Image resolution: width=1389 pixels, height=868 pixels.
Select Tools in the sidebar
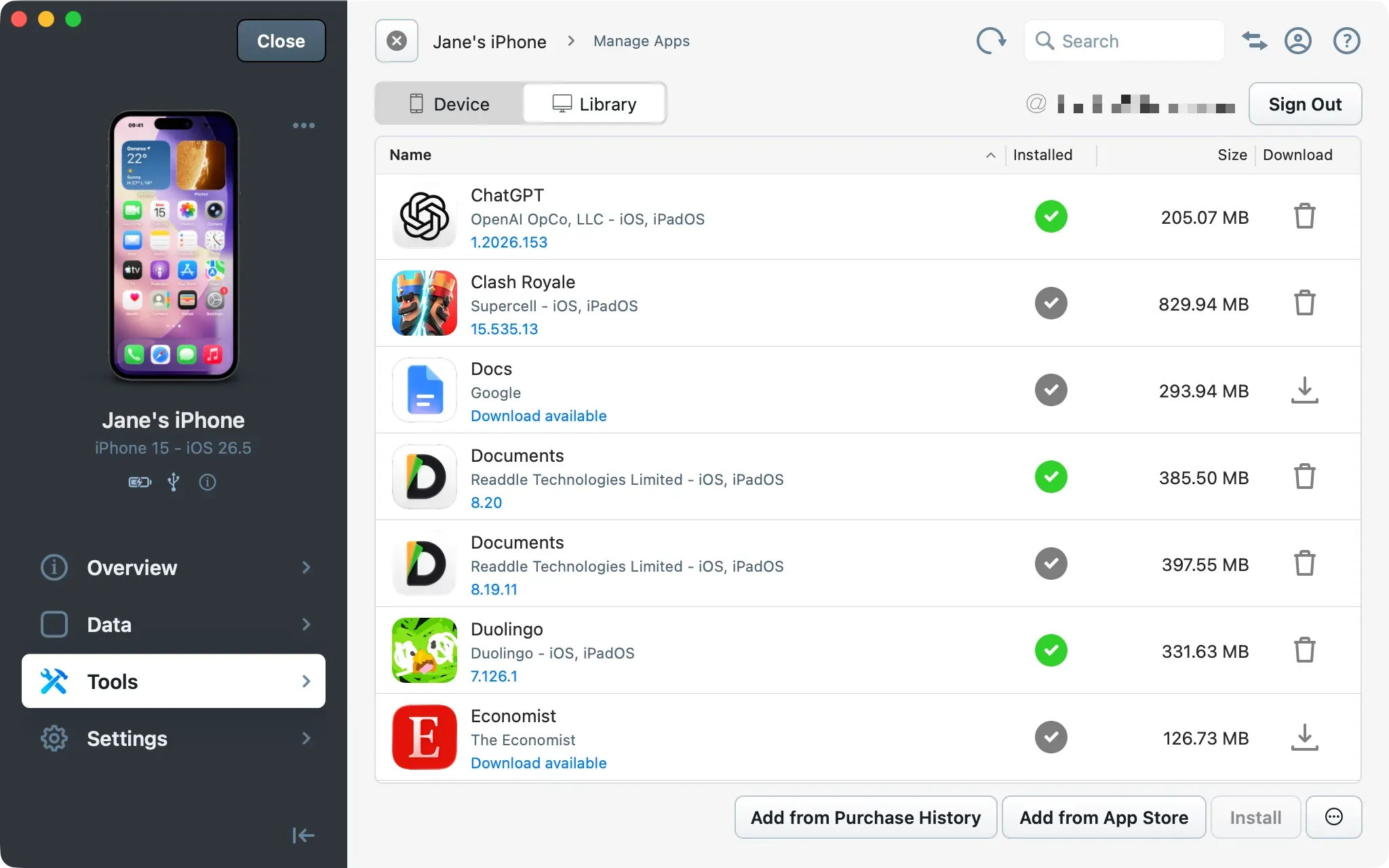pyautogui.click(x=174, y=681)
